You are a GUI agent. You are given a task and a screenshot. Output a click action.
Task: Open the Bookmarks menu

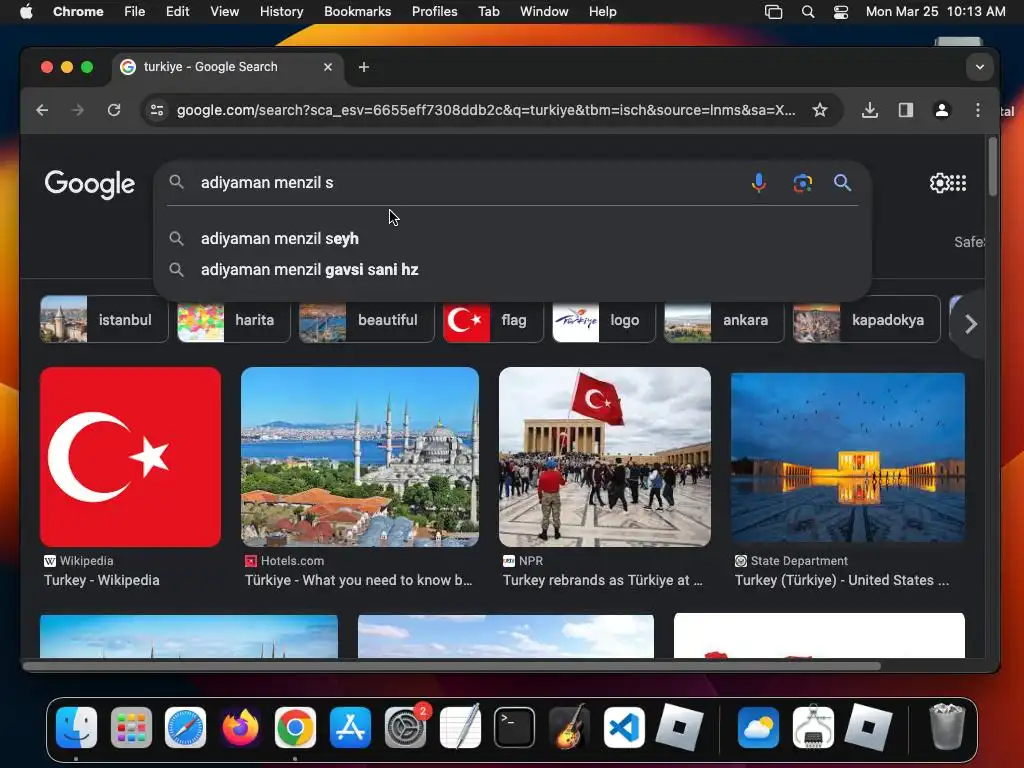tap(357, 11)
